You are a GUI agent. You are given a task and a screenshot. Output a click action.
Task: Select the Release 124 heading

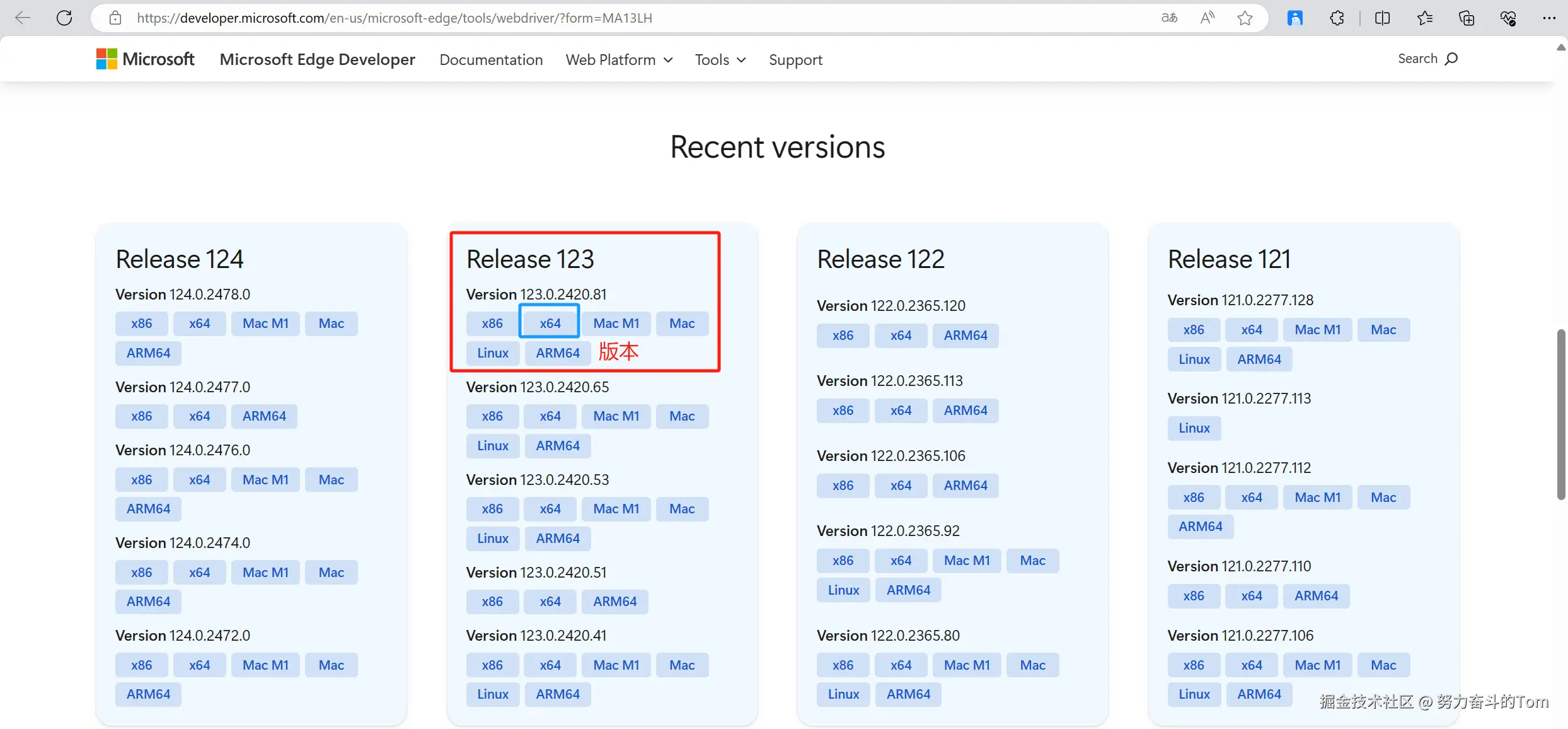coord(179,259)
